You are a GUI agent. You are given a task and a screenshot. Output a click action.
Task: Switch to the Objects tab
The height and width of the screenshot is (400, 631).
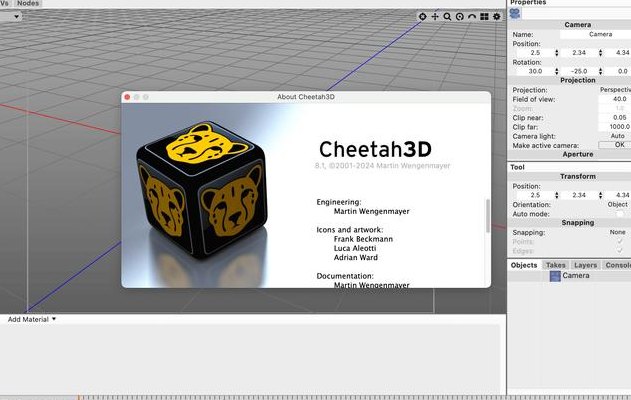(524, 265)
